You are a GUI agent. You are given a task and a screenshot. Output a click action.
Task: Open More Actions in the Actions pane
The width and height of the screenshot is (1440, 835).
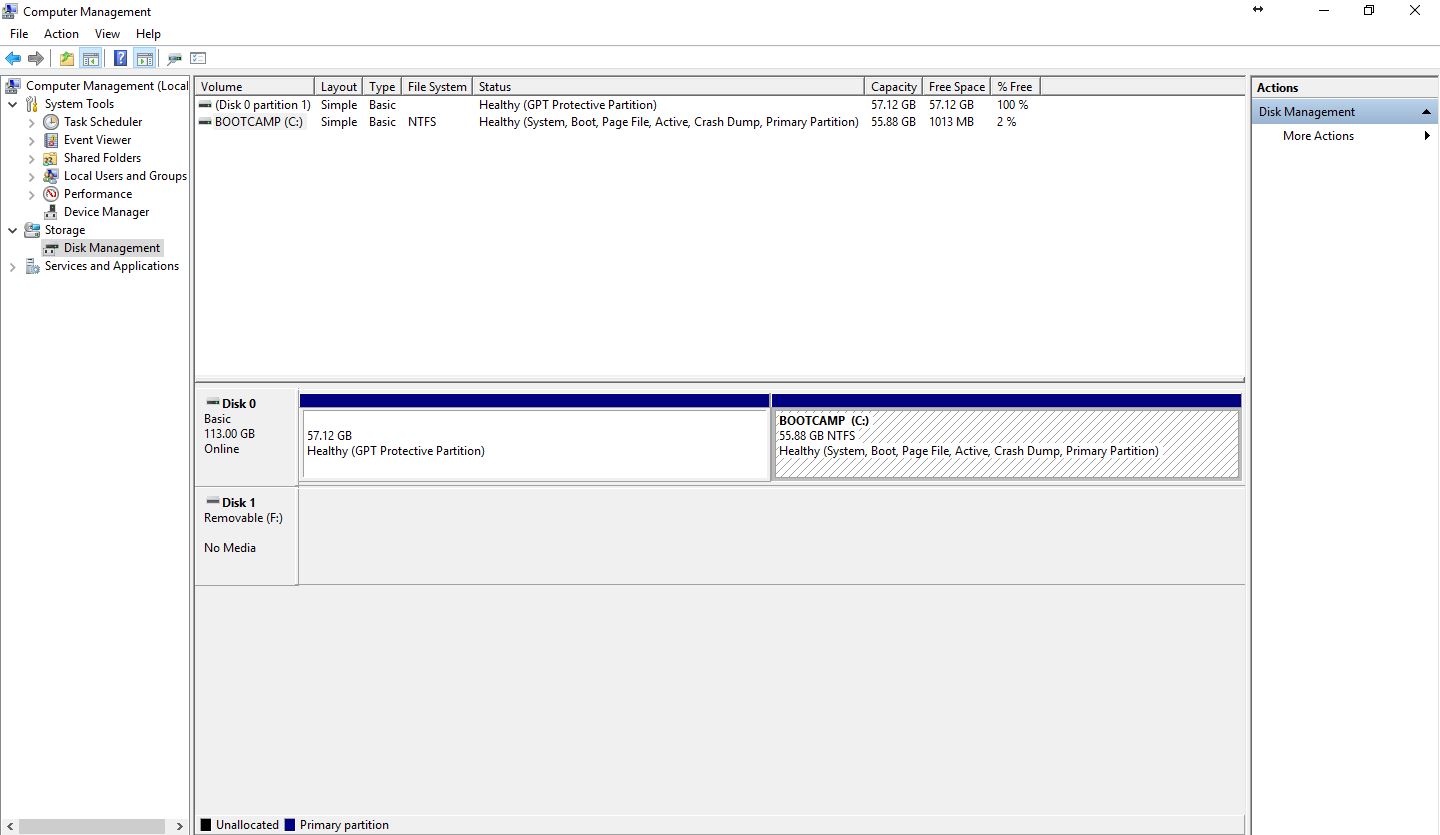[1317, 135]
